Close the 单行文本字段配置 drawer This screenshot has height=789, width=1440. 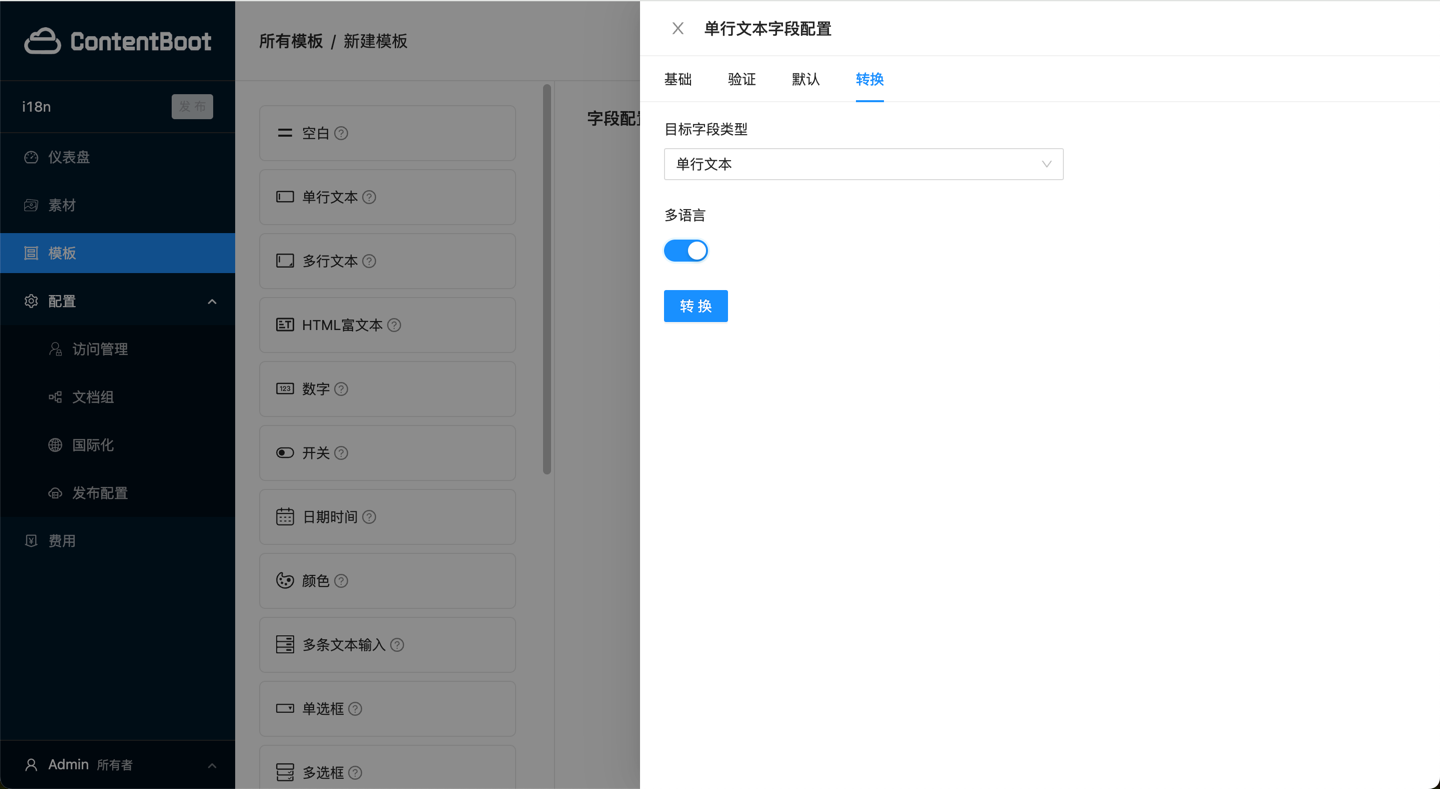[678, 29]
